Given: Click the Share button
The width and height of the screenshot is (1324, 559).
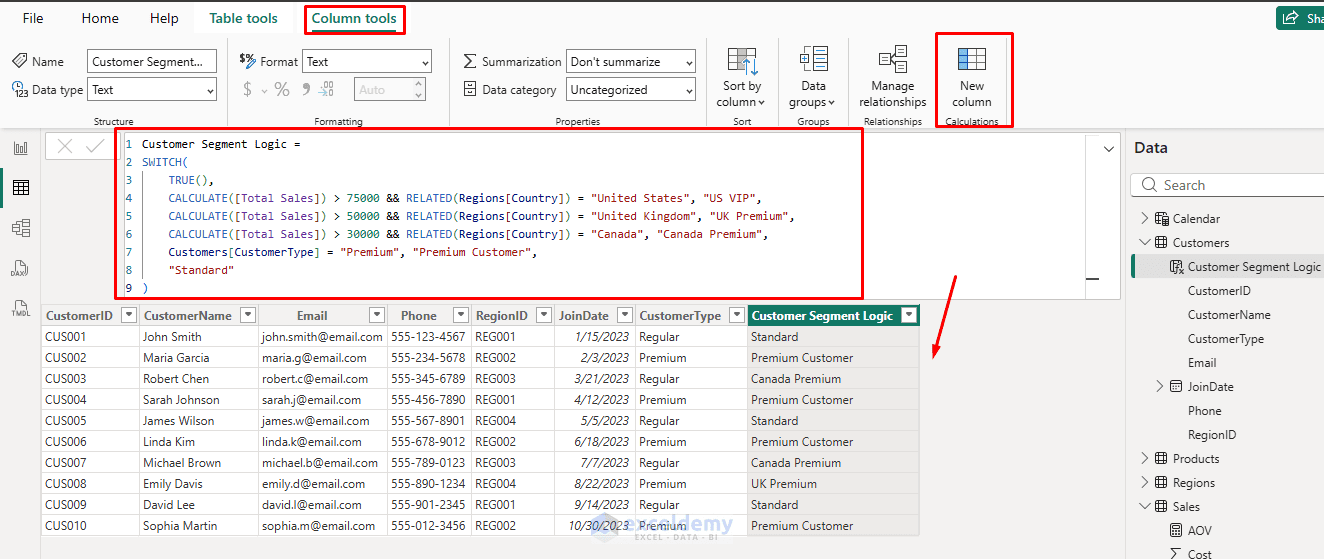Looking at the screenshot, I should pyautogui.click(x=1301, y=18).
